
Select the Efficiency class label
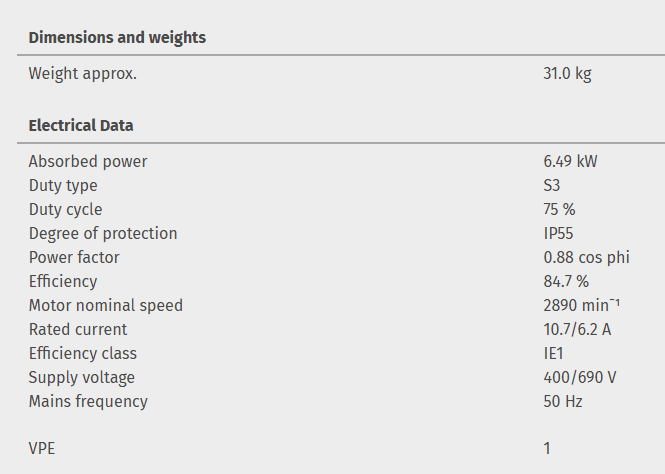pyautogui.click(x=83, y=353)
